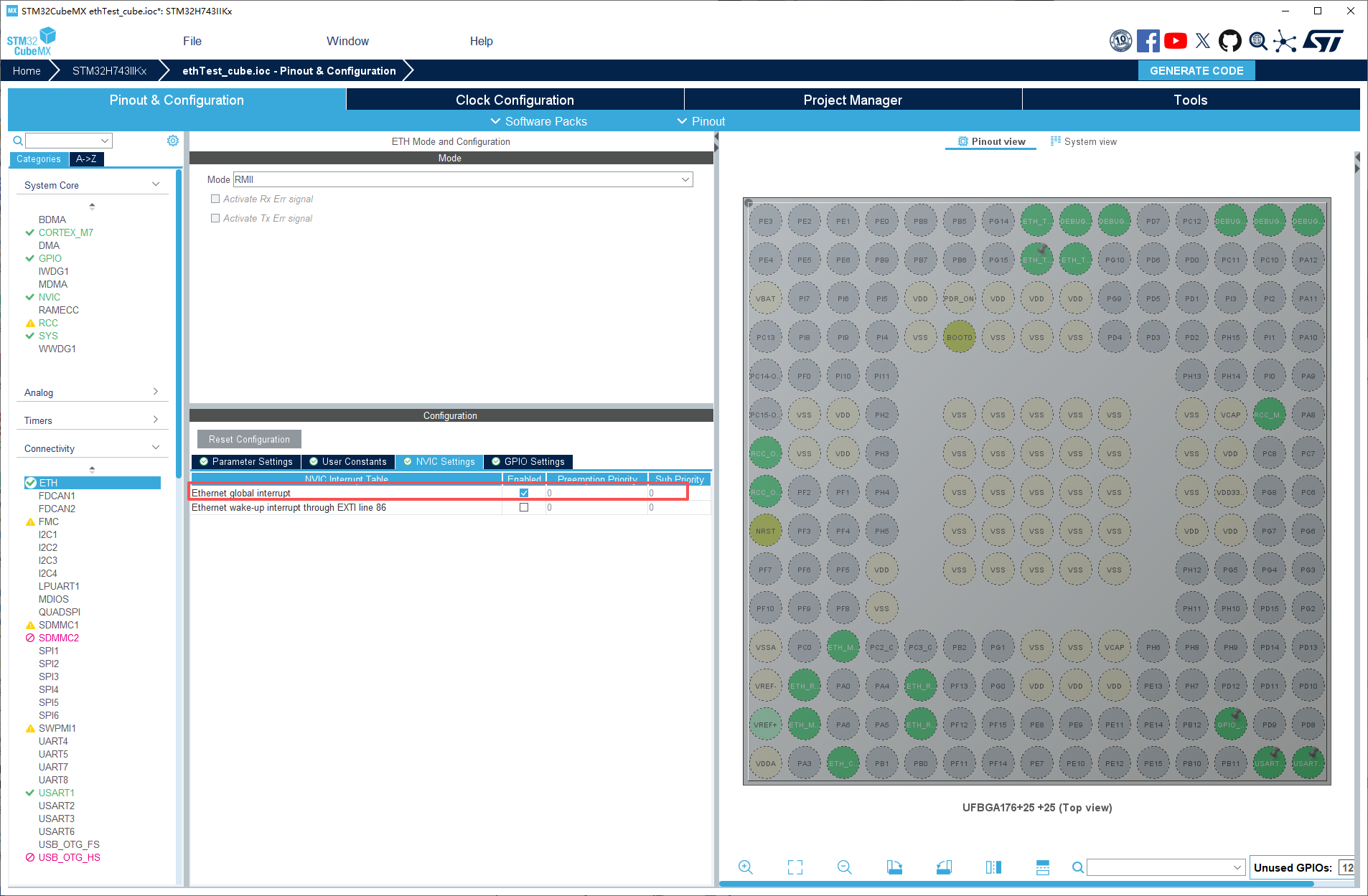The width and height of the screenshot is (1368, 896).
Task: Switch to the Tools tab
Action: (1190, 100)
